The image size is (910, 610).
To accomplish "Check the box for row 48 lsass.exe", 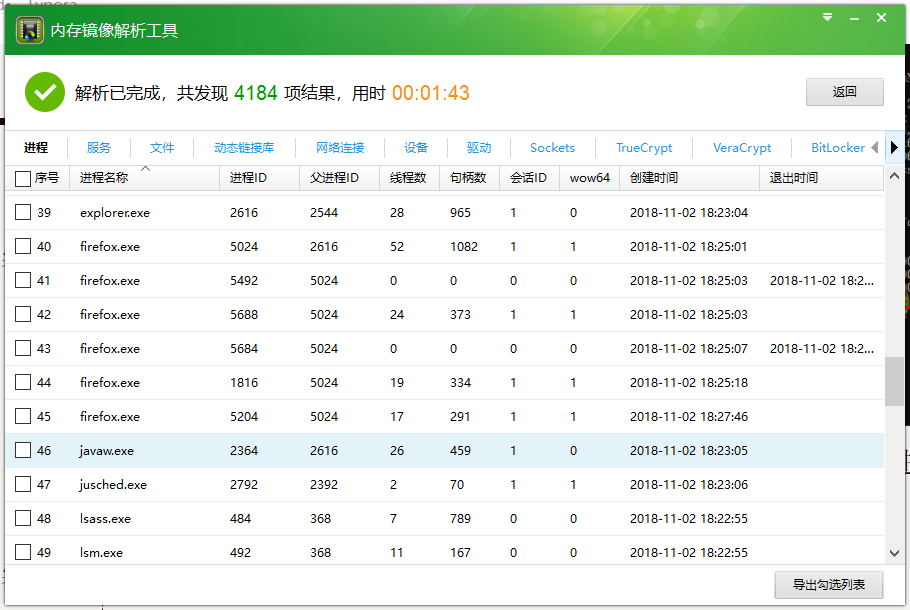I will (x=23, y=518).
